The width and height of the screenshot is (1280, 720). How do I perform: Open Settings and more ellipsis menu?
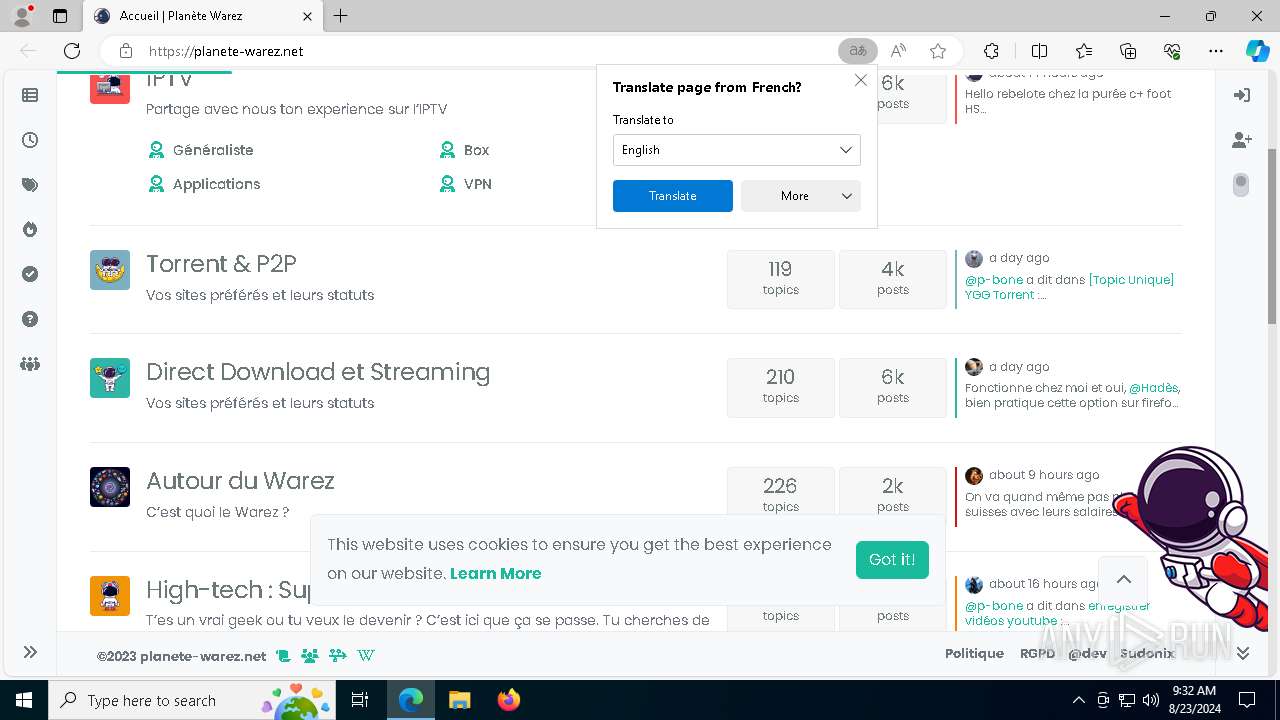[1216, 51]
